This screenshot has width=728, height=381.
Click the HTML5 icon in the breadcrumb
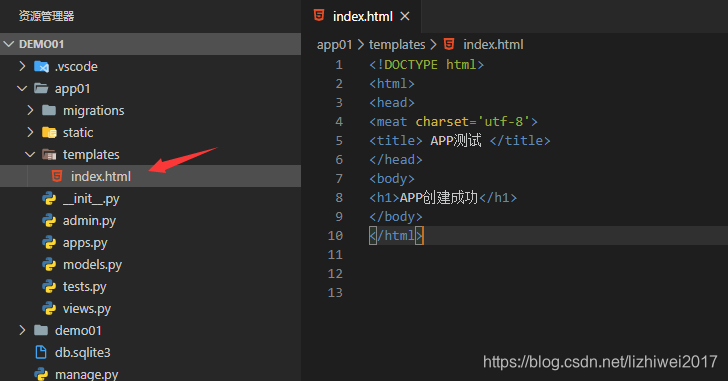[x=449, y=44]
